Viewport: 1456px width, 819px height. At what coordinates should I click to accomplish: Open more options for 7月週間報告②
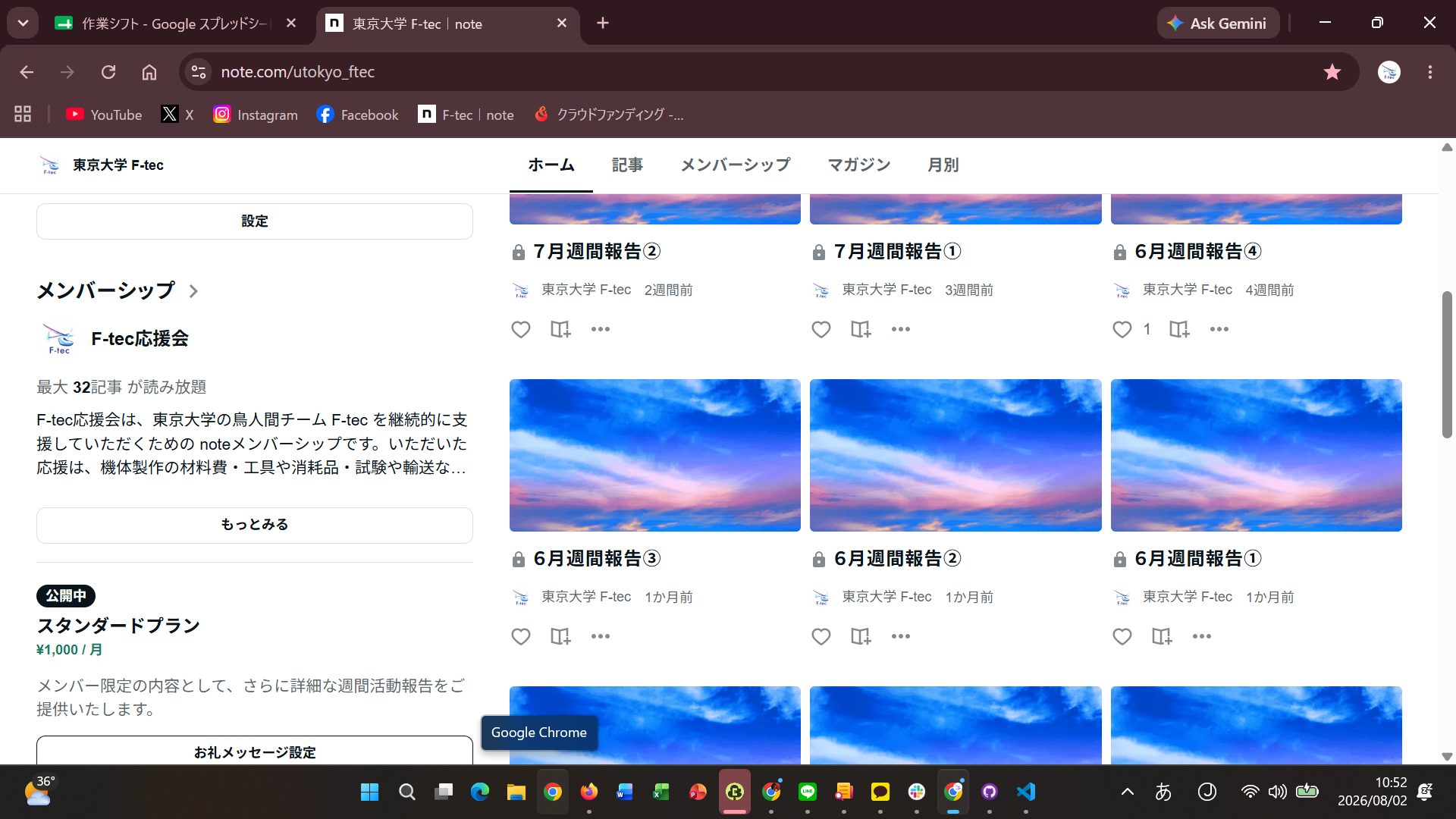coord(601,329)
